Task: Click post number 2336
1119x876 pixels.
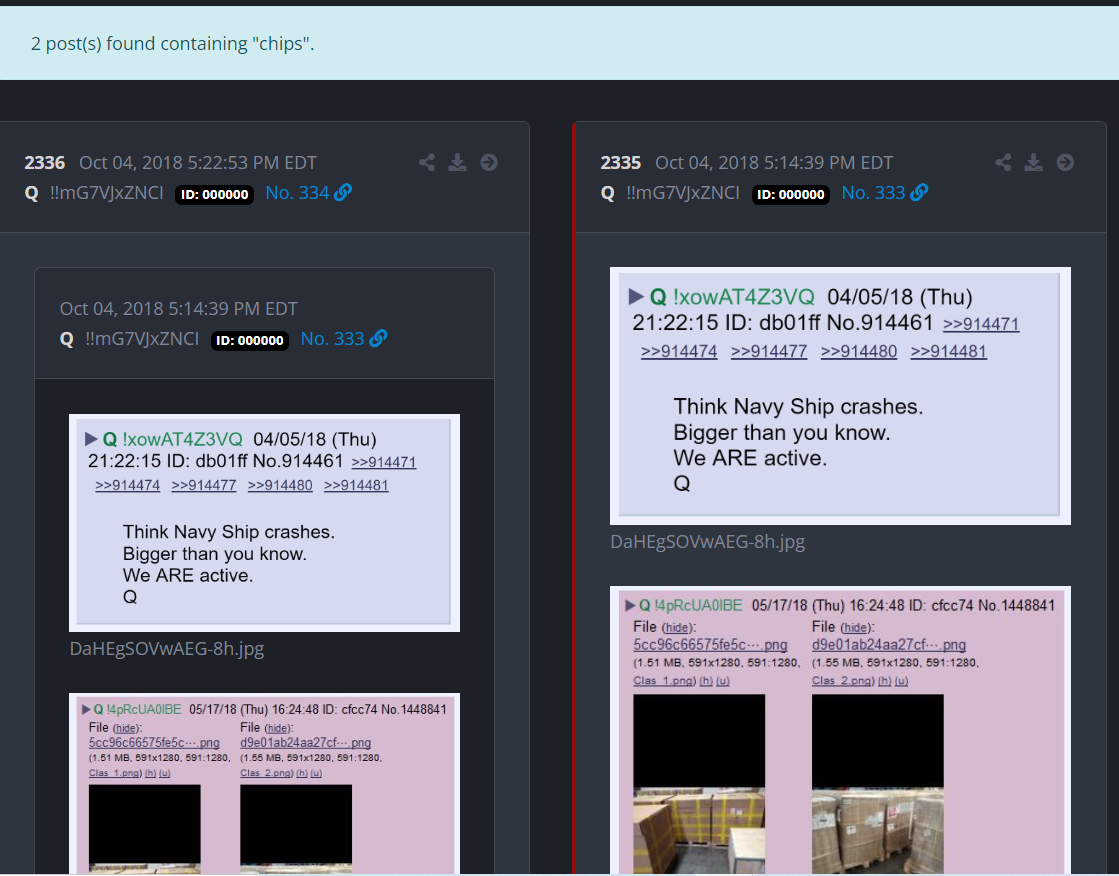Action: [x=45, y=163]
